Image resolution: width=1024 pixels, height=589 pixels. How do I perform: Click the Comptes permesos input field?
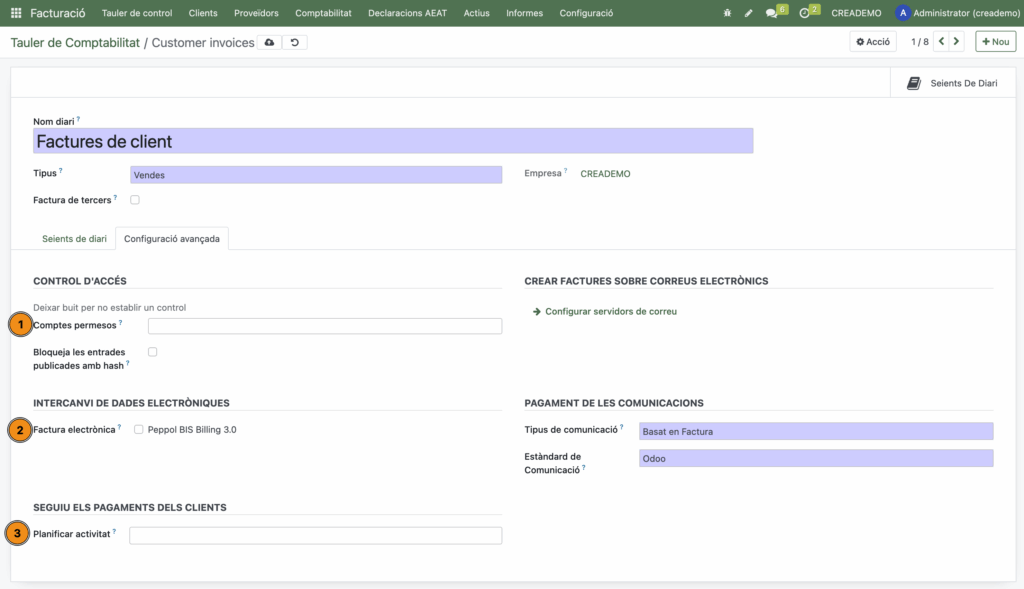pyautogui.click(x=325, y=326)
